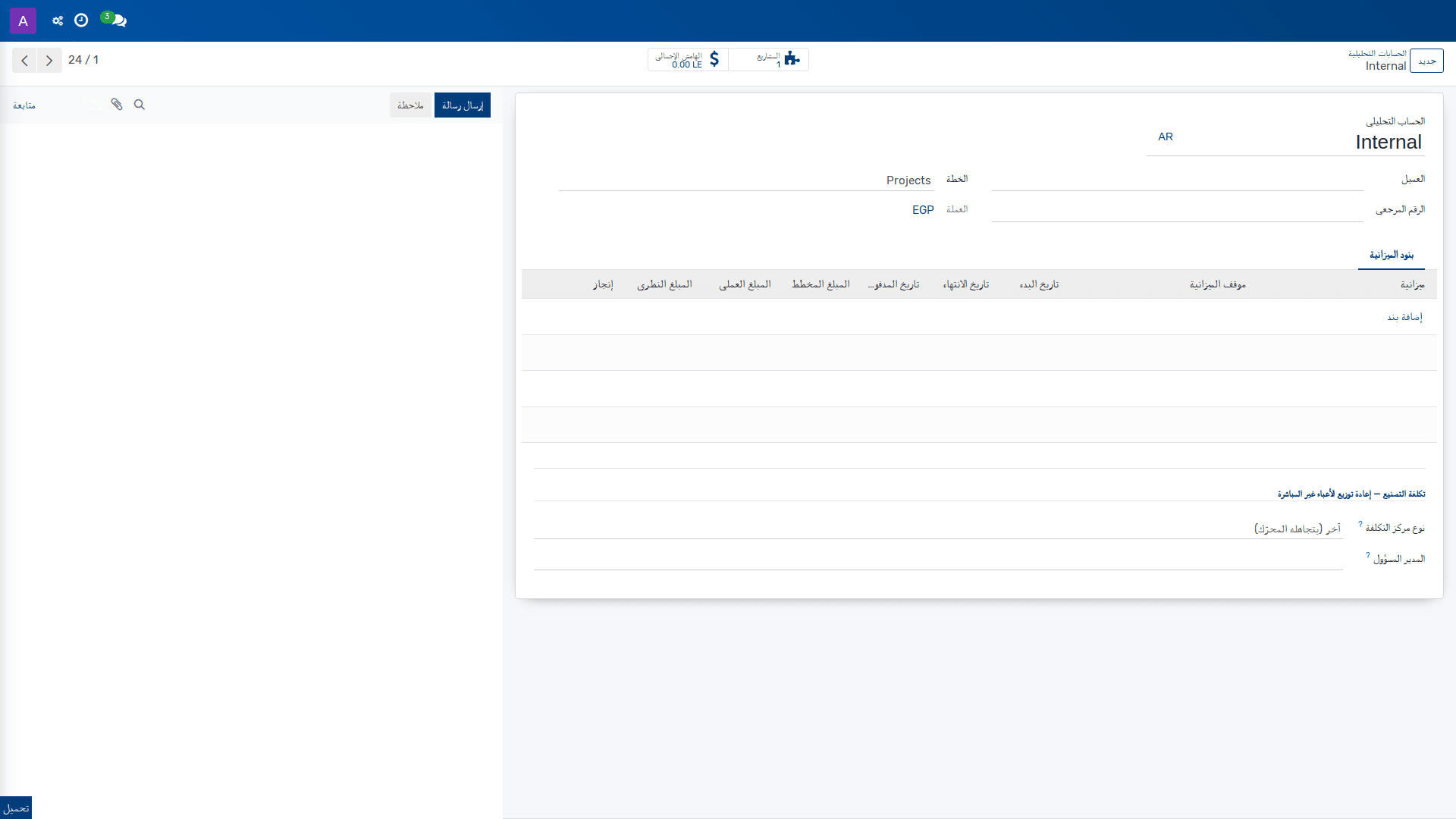Screen dimensions: 1456x819
Task: Click the "متابعة" follow button
Action: click(x=24, y=105)
